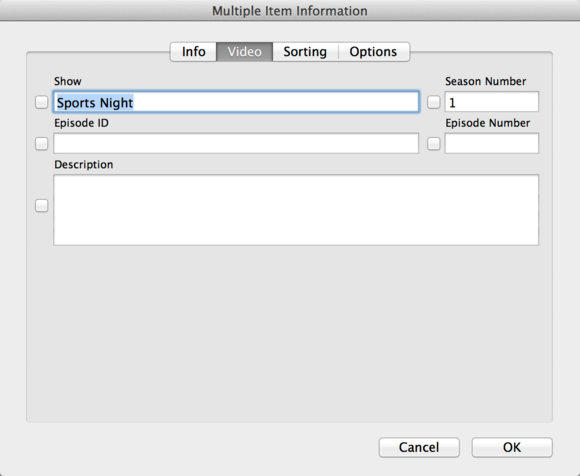Tick the Season Number checkbox
Image resolution: width=580 pixels, height=476 pixels.
(x=434, y=102)
